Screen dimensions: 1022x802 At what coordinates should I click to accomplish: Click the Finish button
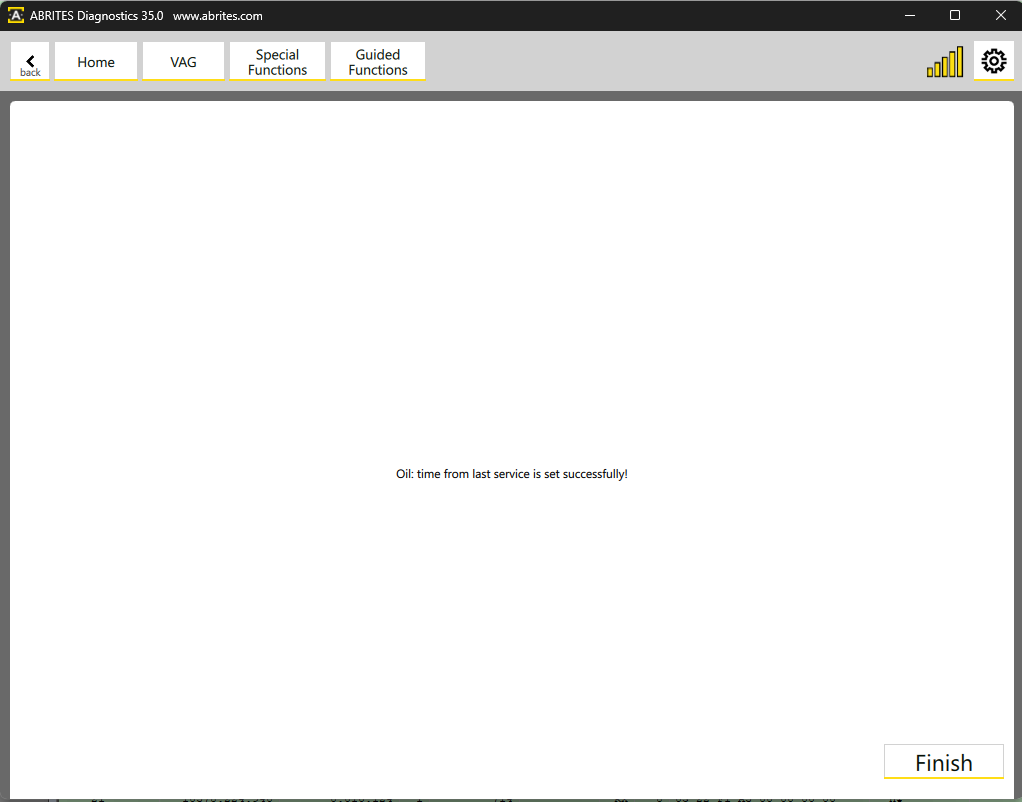pos(944,762)
